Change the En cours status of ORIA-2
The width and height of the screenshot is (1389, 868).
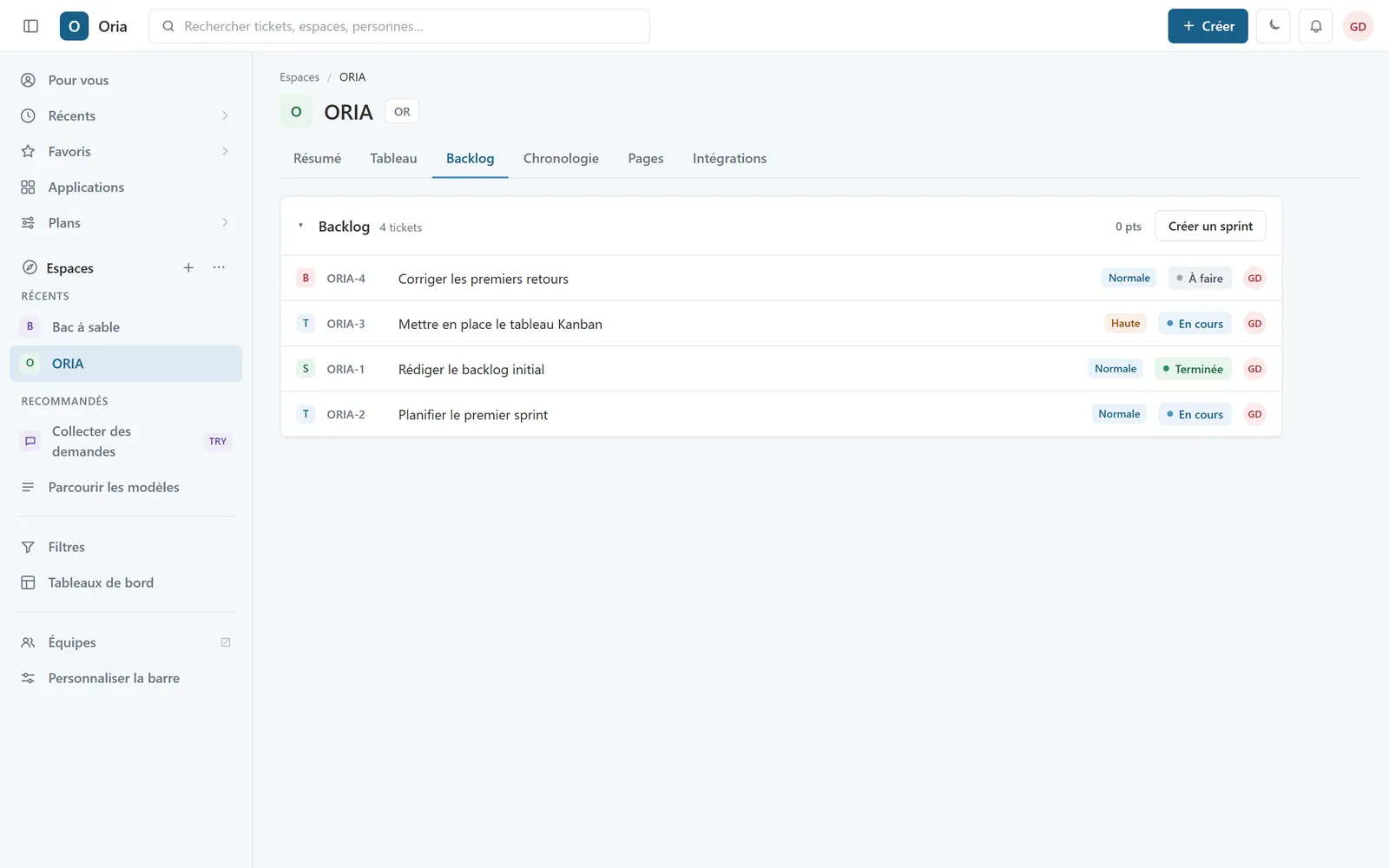pyautogui.click(x=1195, y=414)
